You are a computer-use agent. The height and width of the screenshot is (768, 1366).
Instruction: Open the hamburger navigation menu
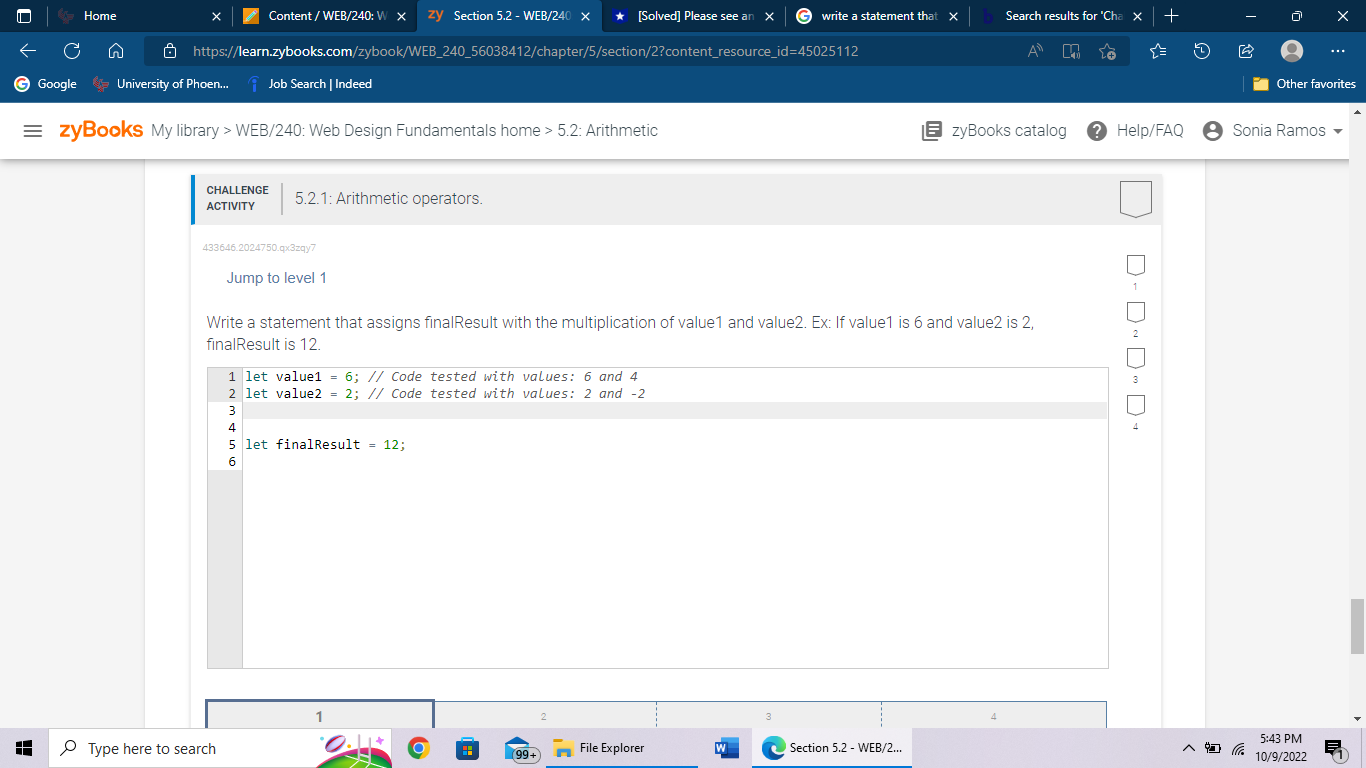pyautogui.click(x=33, y=130)
